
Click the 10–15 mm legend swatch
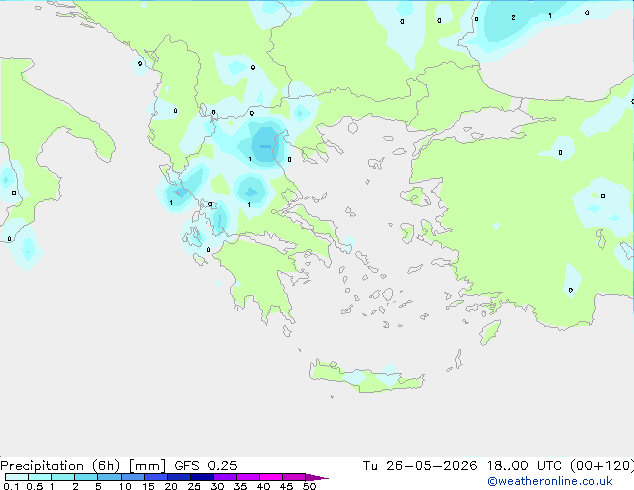[132, 477]
